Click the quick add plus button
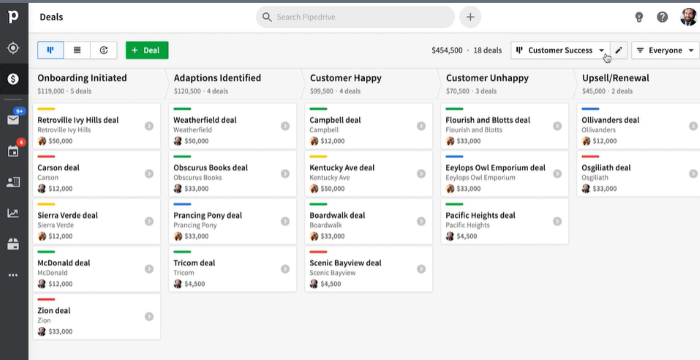The image size is (700, 360). click(470, 17)
